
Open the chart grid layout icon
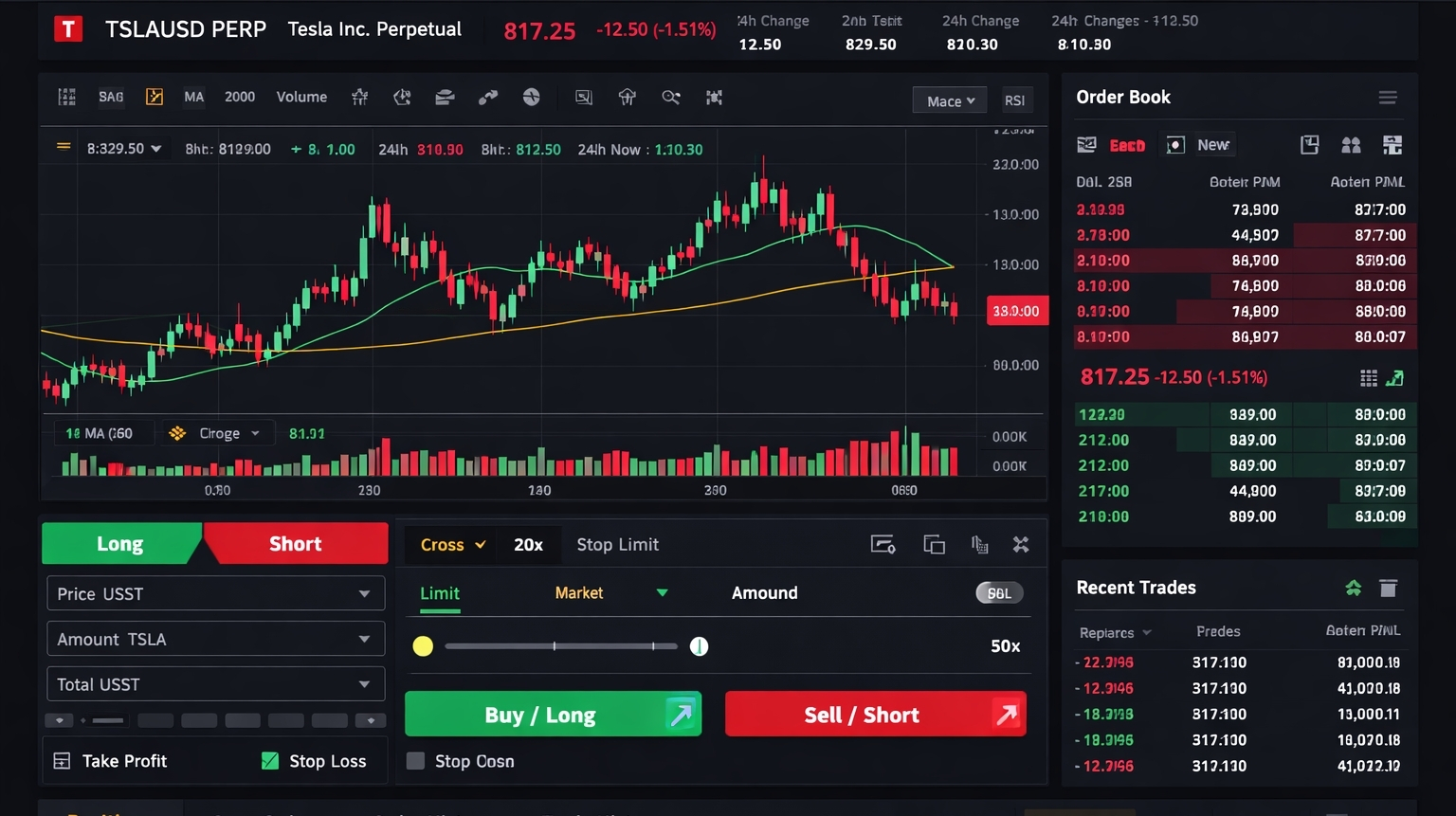(x=66, y=97)
